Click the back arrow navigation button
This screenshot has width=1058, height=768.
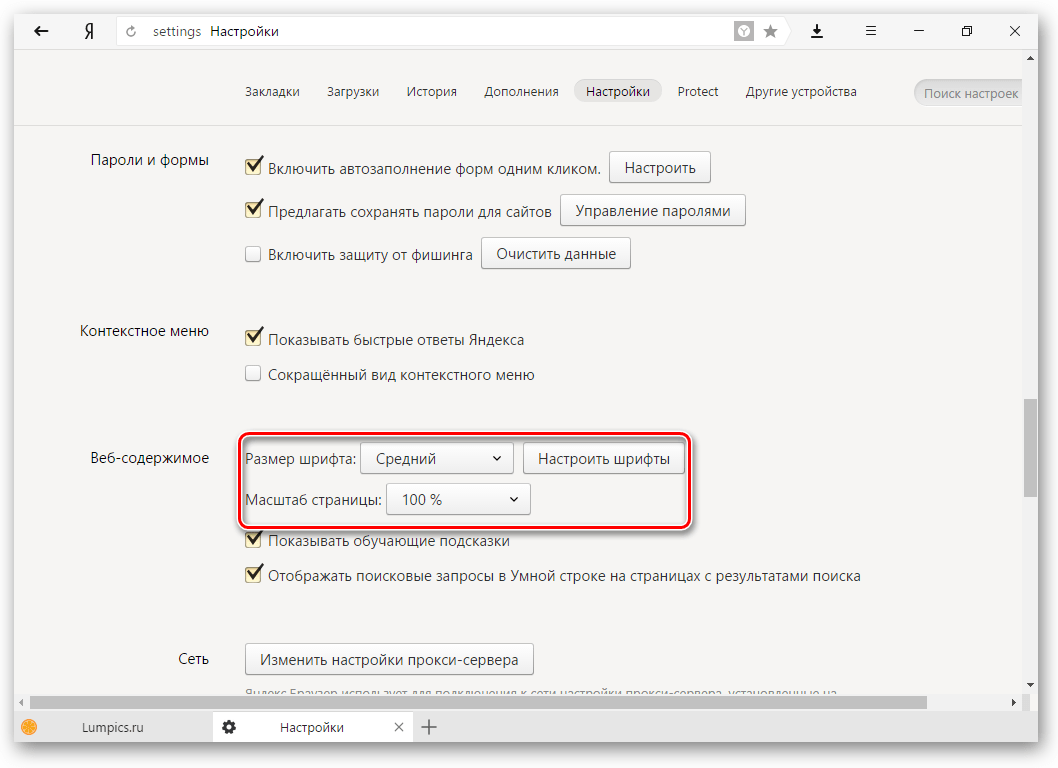[41, 32]
